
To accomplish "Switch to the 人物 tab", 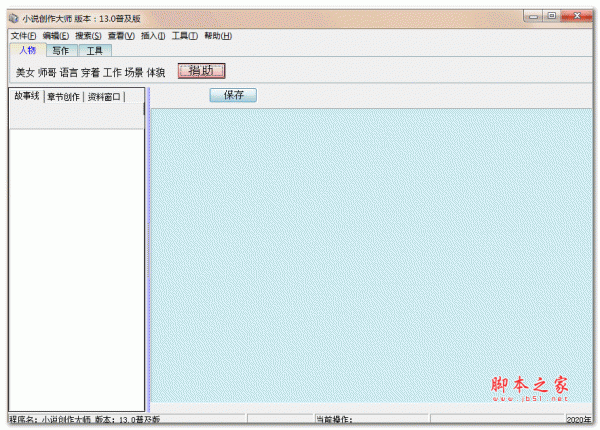I will point(28,50).
